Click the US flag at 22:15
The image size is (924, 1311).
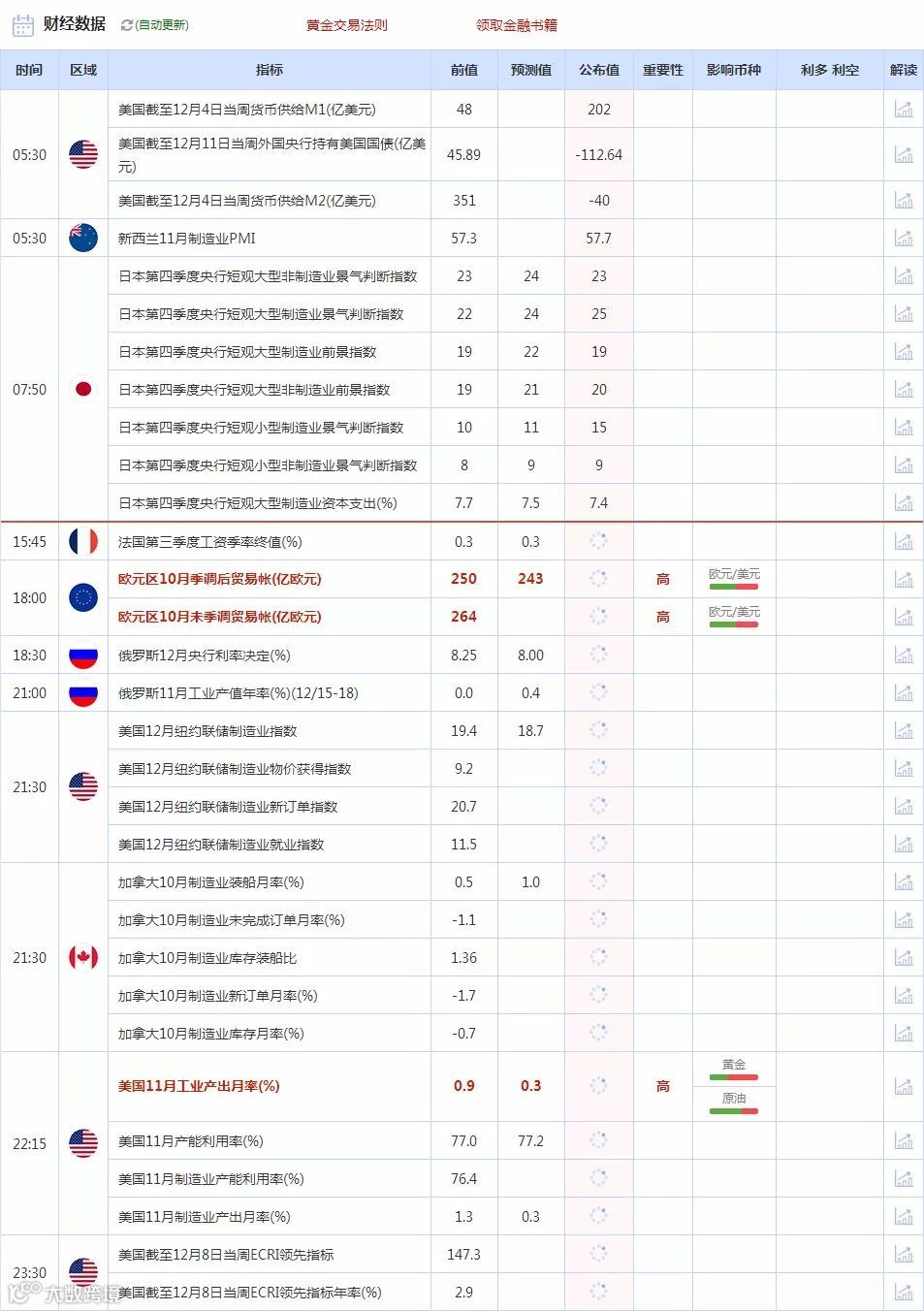[83, 1143]
